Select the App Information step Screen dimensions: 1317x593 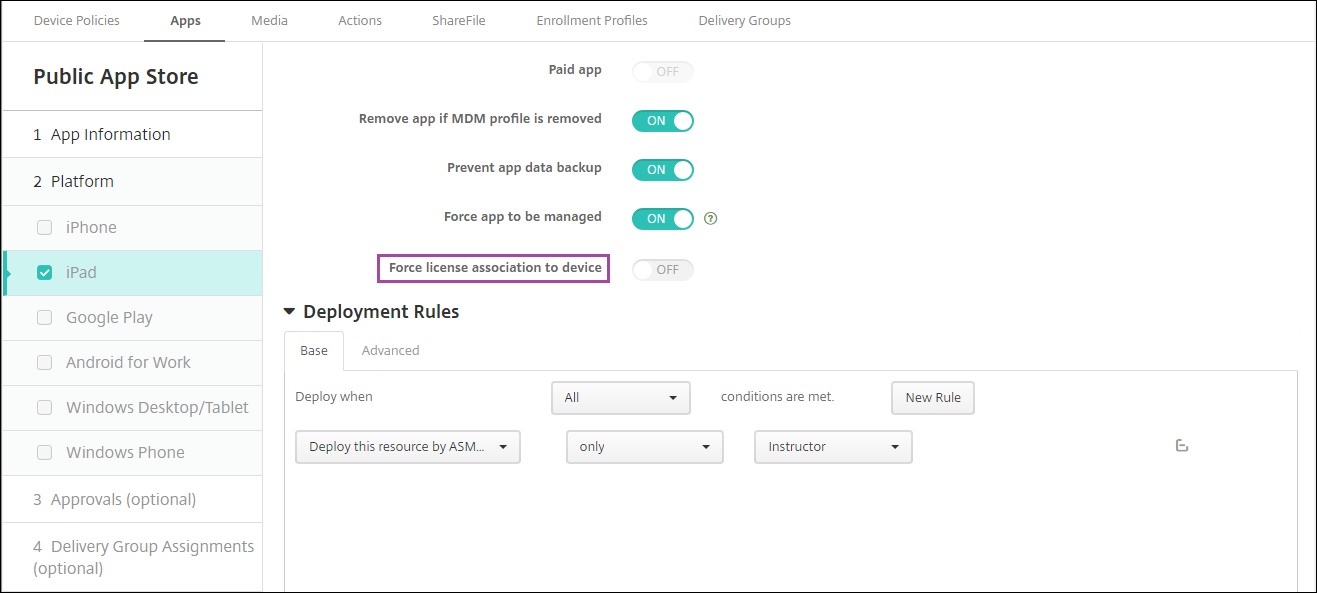pyautogui.click(x=110, y=135)
